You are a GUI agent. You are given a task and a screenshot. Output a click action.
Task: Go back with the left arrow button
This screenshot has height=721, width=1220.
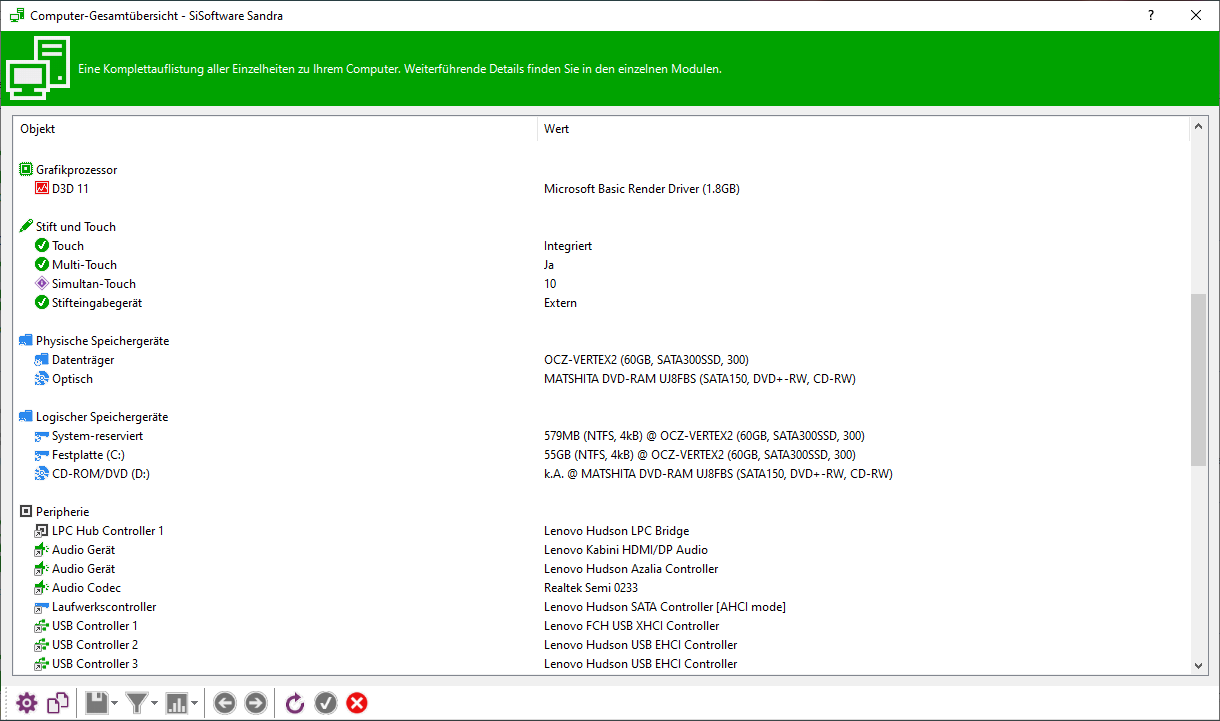click(x=225, y=703)
